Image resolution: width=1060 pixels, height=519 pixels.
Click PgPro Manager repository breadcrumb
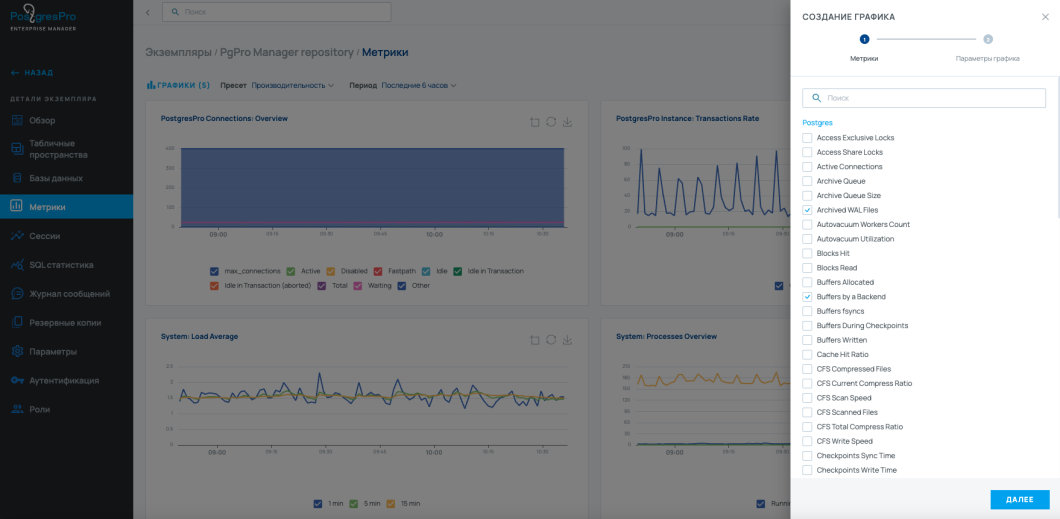(x=287, y=53)
